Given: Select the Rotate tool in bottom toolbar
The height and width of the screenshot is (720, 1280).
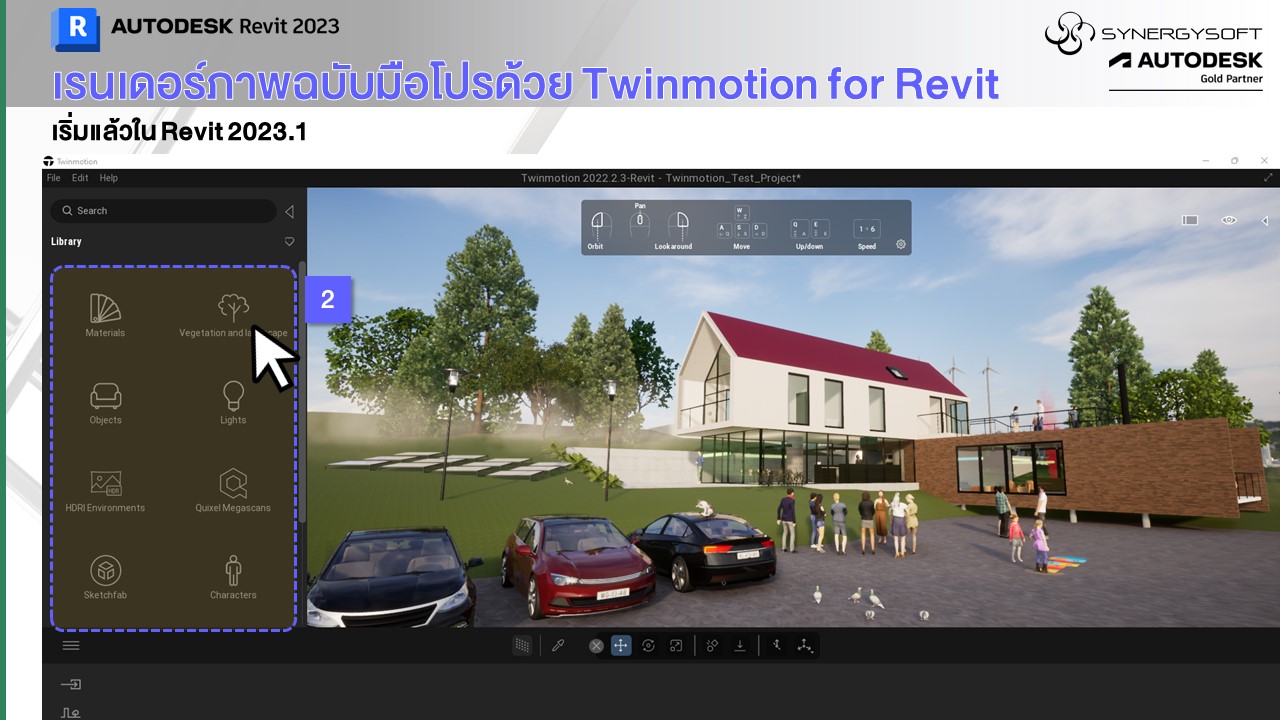Looking at the screenshot, I should (648, 646).
